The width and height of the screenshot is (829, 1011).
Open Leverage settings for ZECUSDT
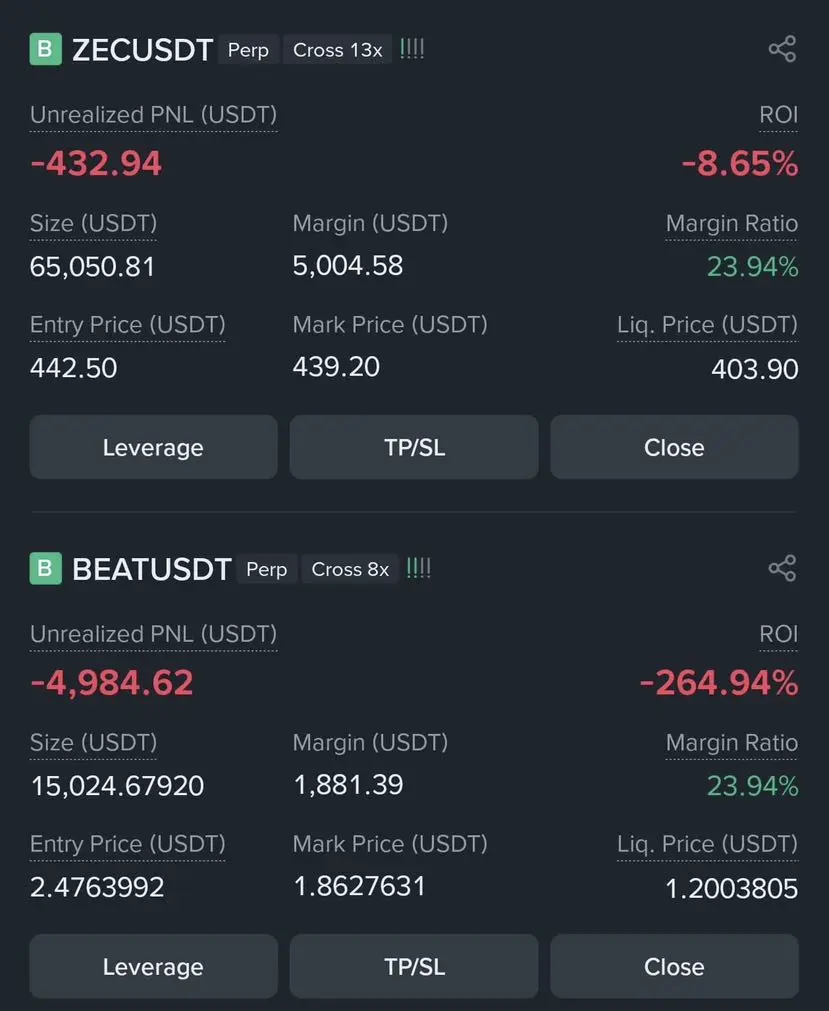coord(153,447)
